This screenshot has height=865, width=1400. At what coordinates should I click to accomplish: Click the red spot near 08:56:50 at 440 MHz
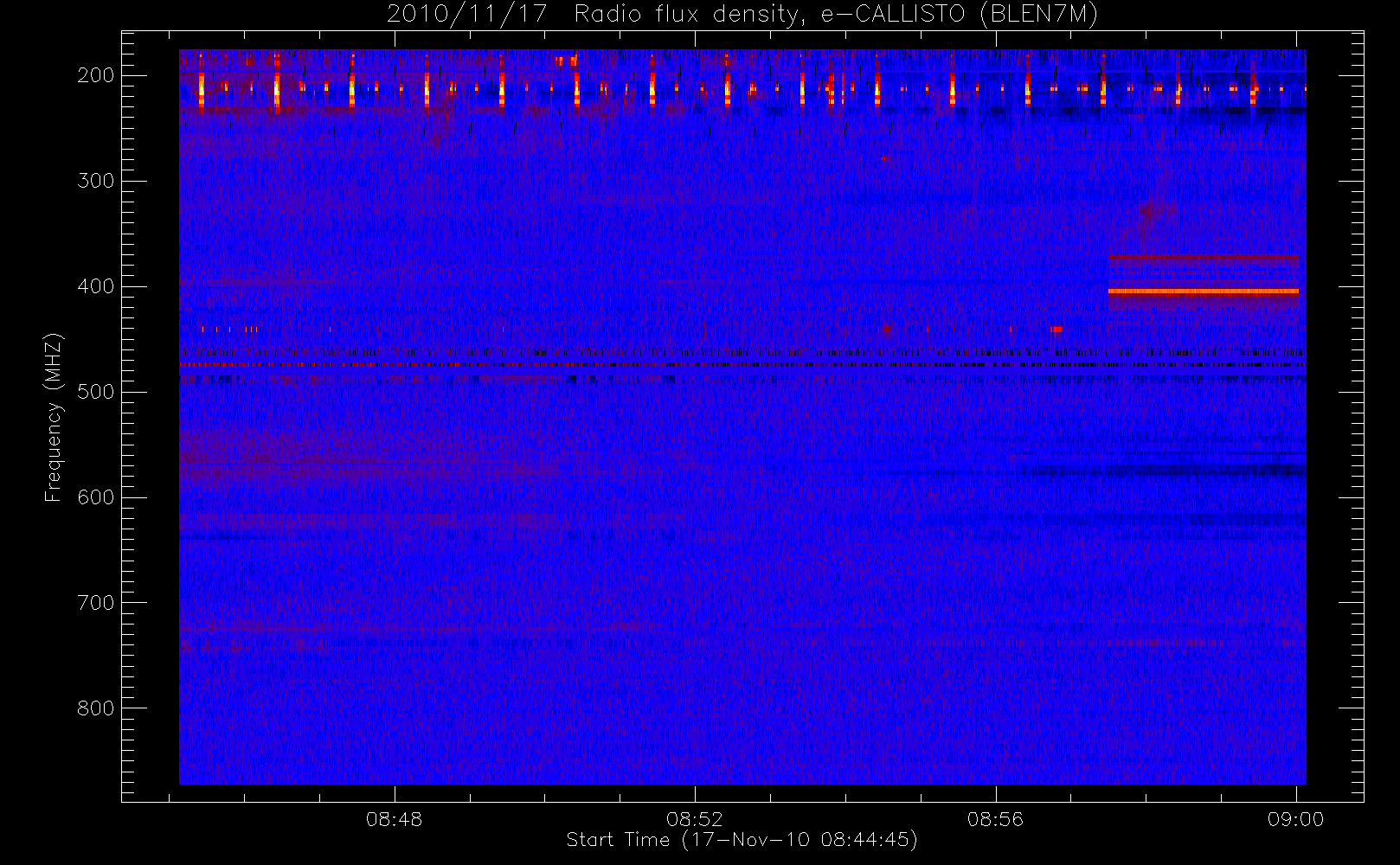click(x=1056, y=329)
